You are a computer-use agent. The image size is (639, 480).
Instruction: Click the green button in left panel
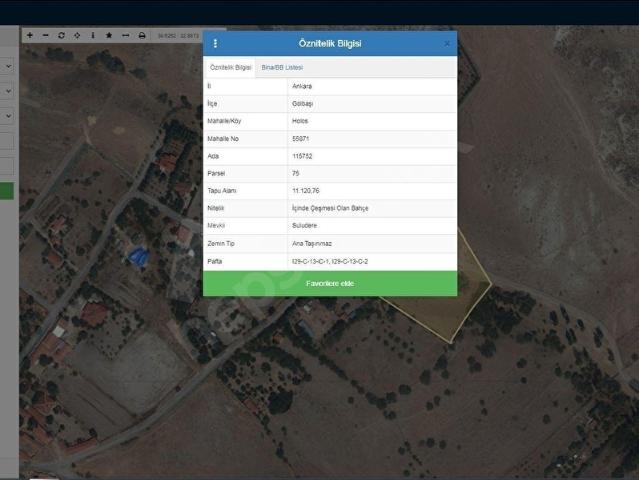pos(7,191)
